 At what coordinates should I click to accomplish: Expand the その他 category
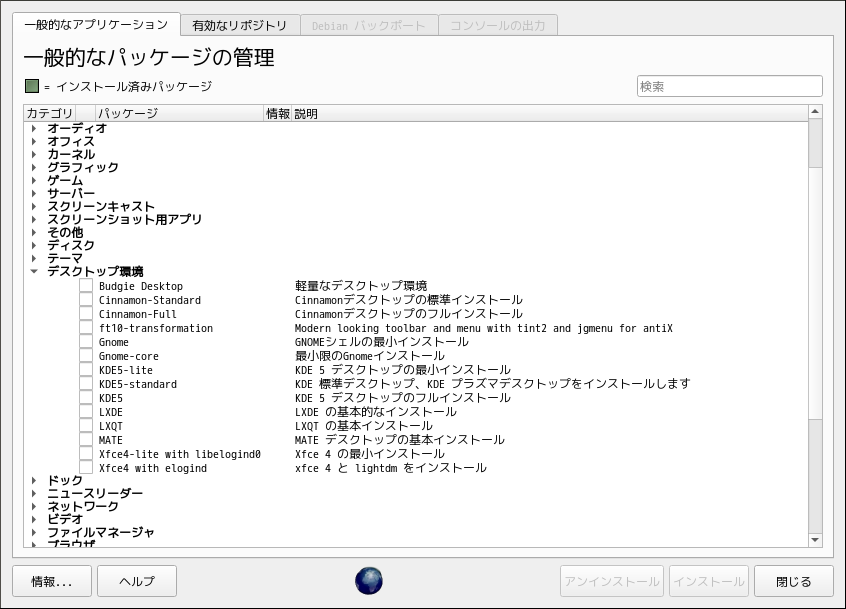pos(34,232)
